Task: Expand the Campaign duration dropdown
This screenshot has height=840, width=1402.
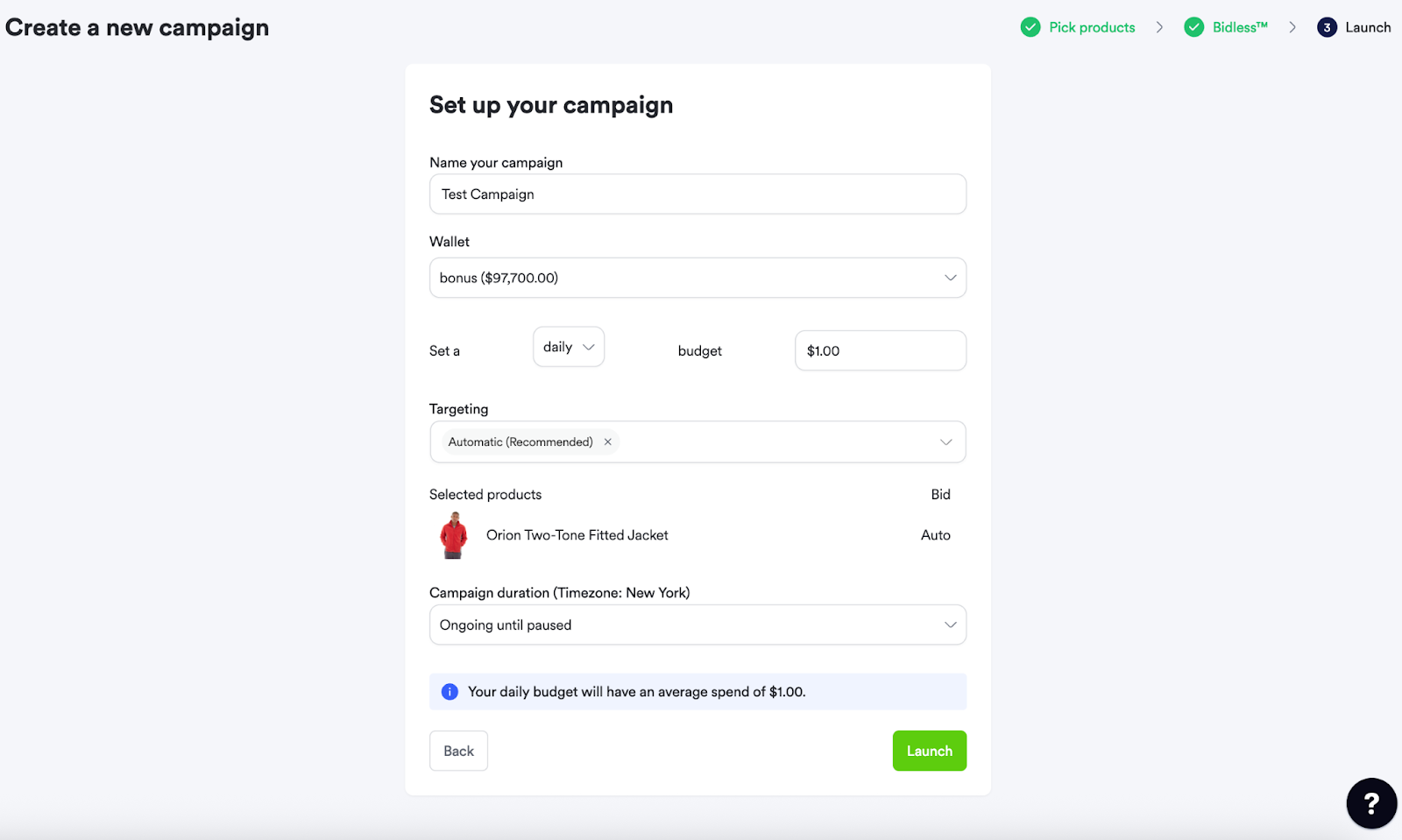Action: tap(697, 625)
